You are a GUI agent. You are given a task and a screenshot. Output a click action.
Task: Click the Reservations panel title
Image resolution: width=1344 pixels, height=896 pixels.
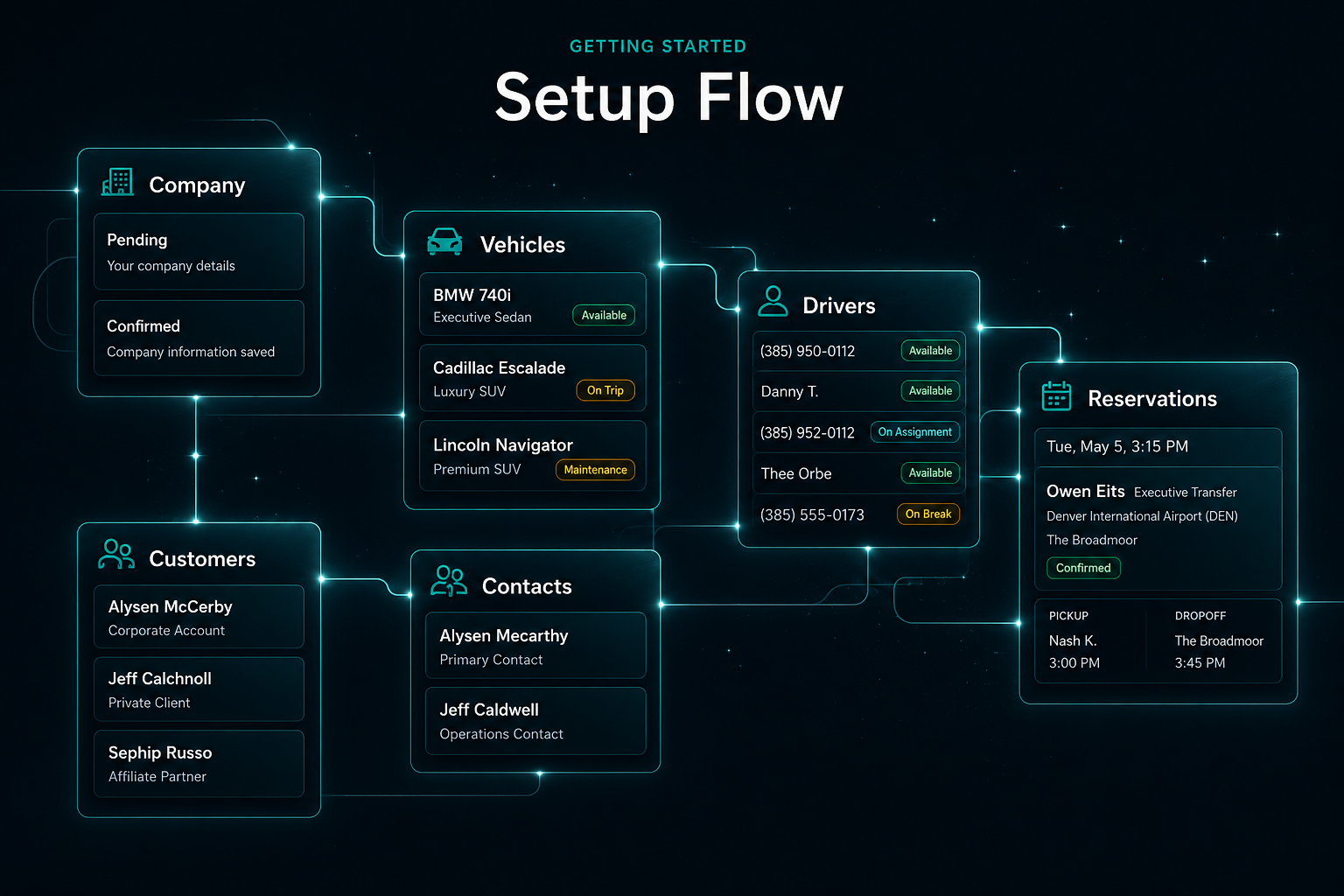pyautogui.click(x=1152, y=399)
